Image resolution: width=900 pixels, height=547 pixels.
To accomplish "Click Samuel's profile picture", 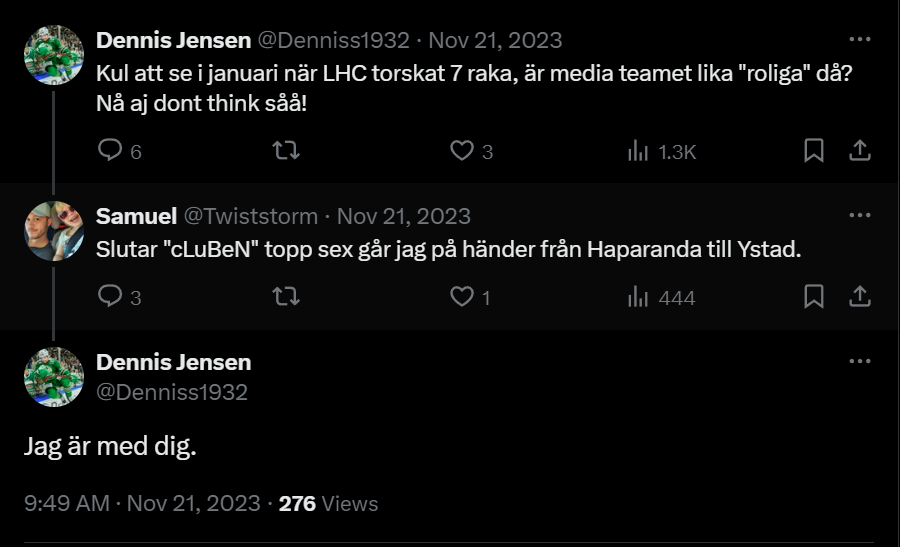I will point(54,231).
